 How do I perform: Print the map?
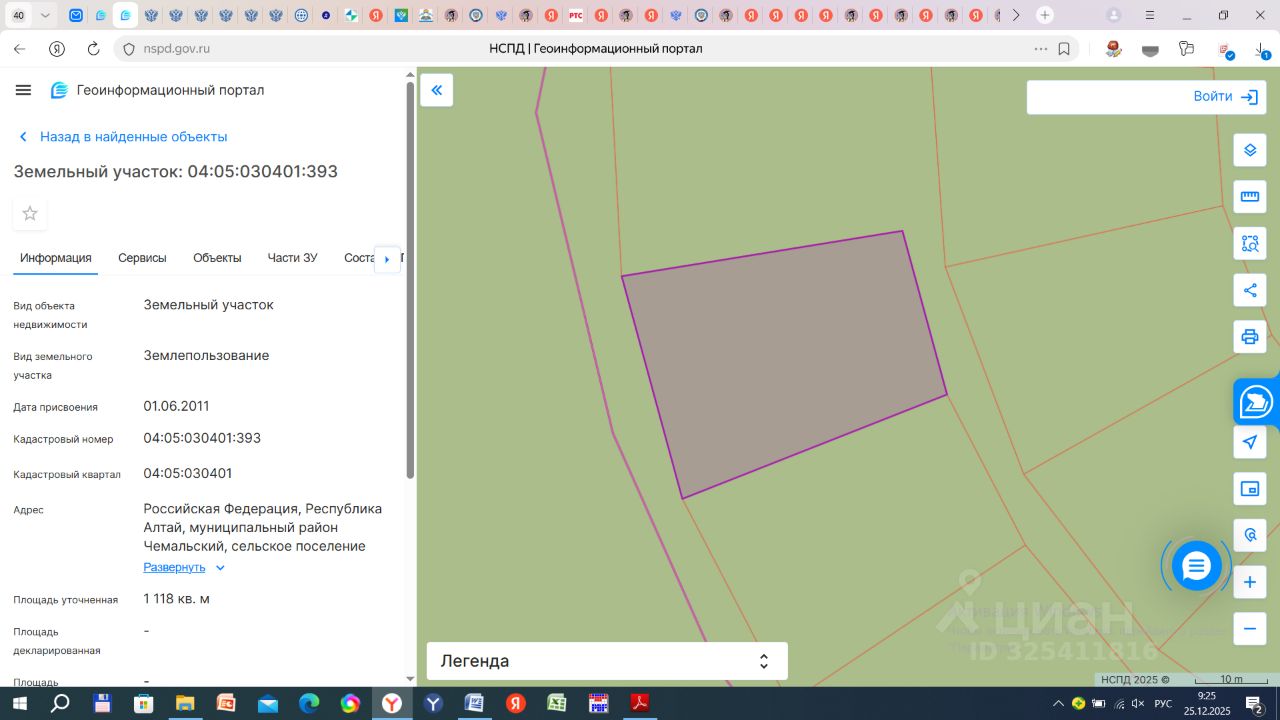(1250, 336)
